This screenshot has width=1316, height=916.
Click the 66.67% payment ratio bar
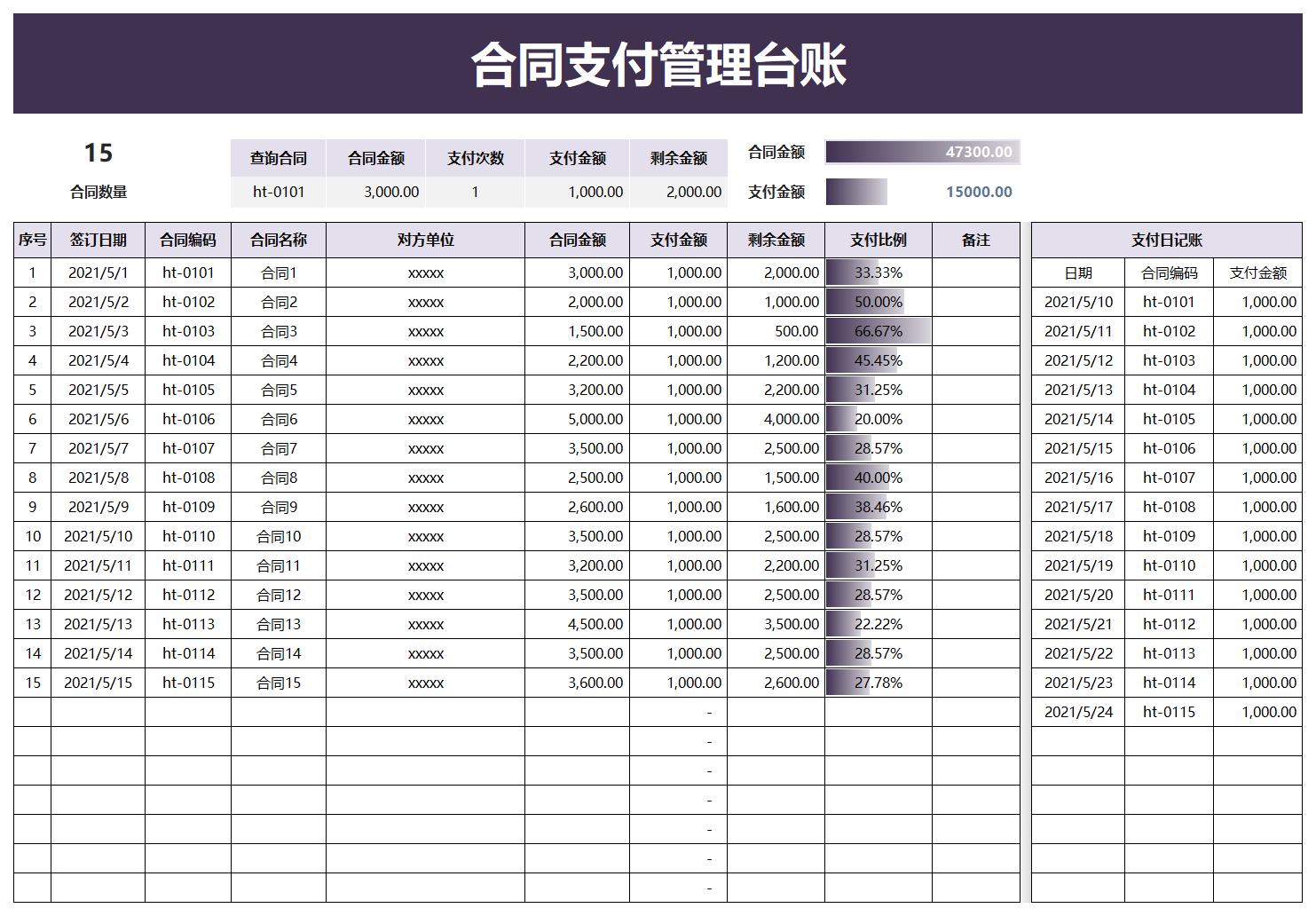click(x=879, y=331)
